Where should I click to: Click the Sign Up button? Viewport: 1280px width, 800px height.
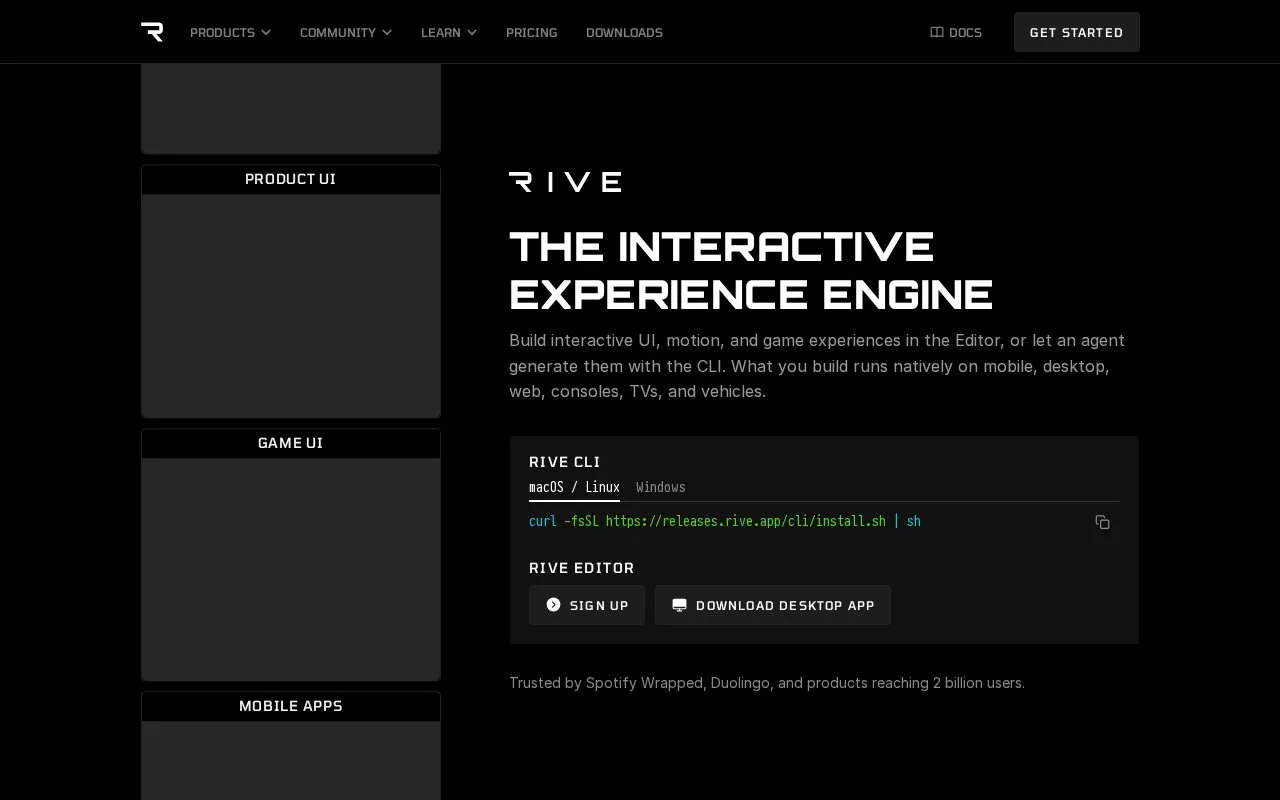pyautogui.click(x=587, y=605)
